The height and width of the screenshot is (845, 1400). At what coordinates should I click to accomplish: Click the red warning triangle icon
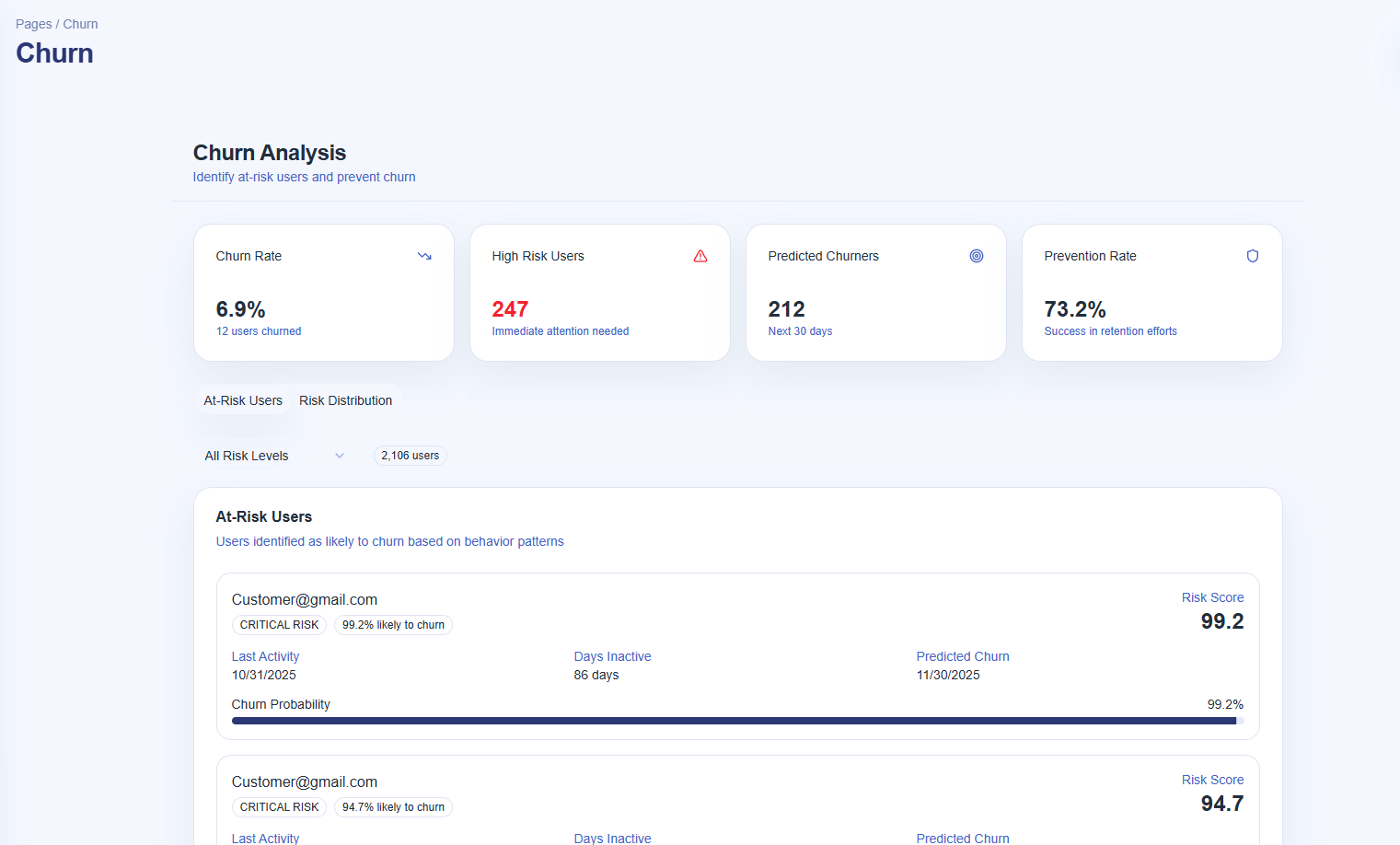pyautogui.click(x=700, y=256)
